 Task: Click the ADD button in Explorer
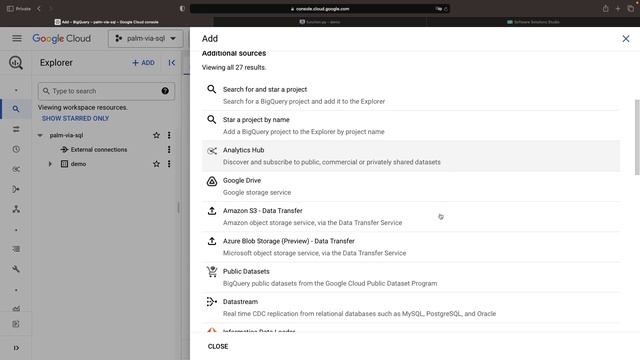point(143,63)
